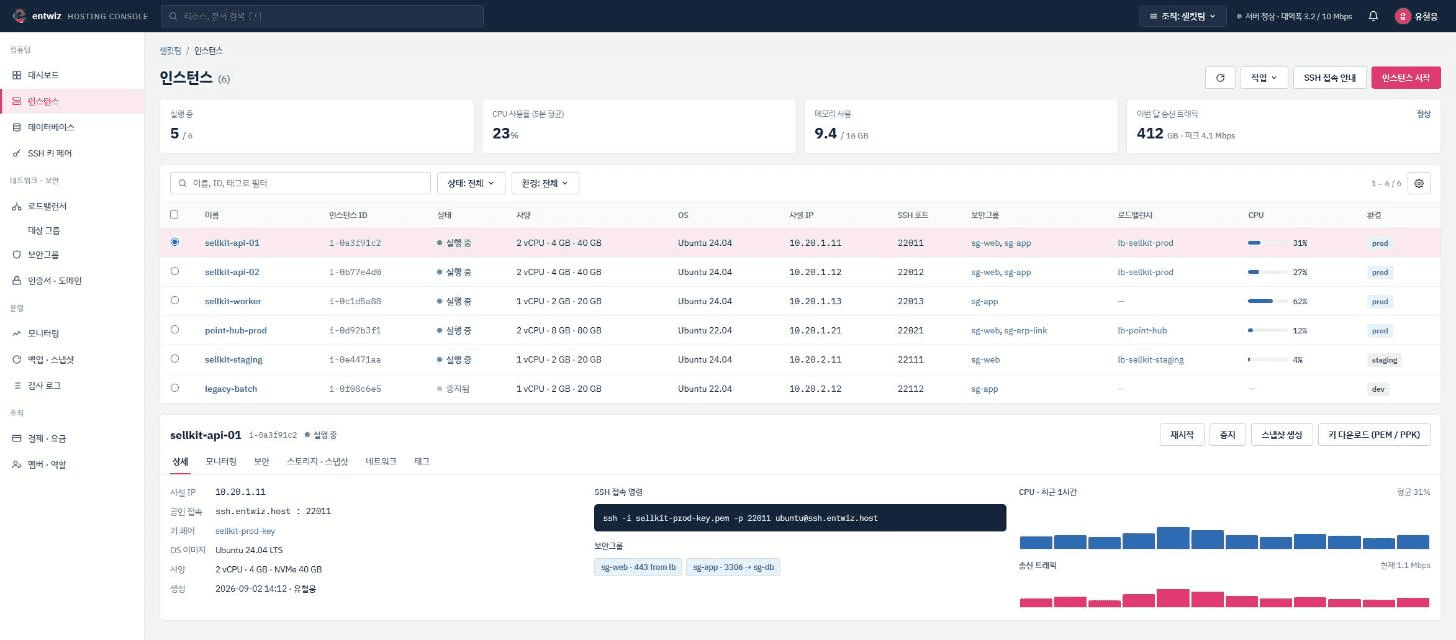Switch to the 보안 detail tab
This screenshot has width=1456, height=640.
pyautogui.click(x=262, y=461)
